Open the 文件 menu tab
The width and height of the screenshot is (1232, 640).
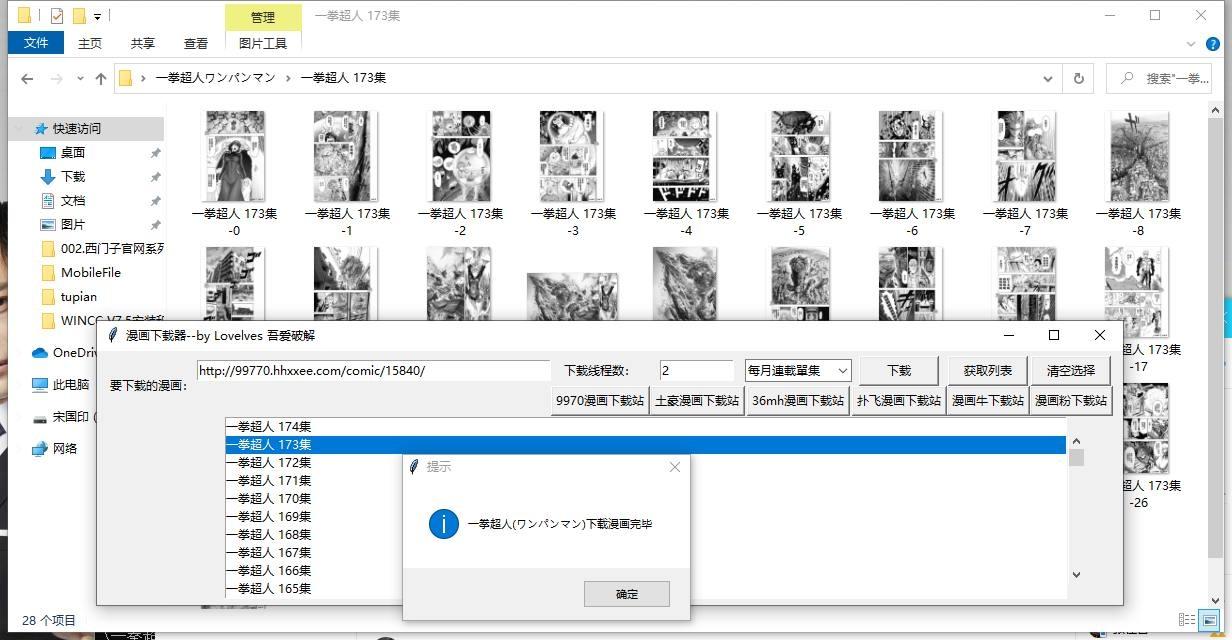(x=36, y=43)
